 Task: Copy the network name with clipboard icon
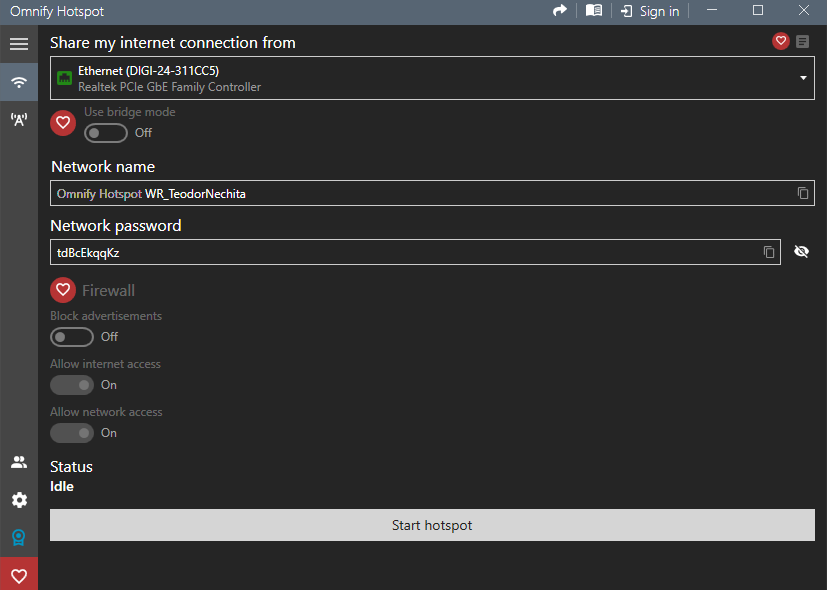(x=803, y=193)
